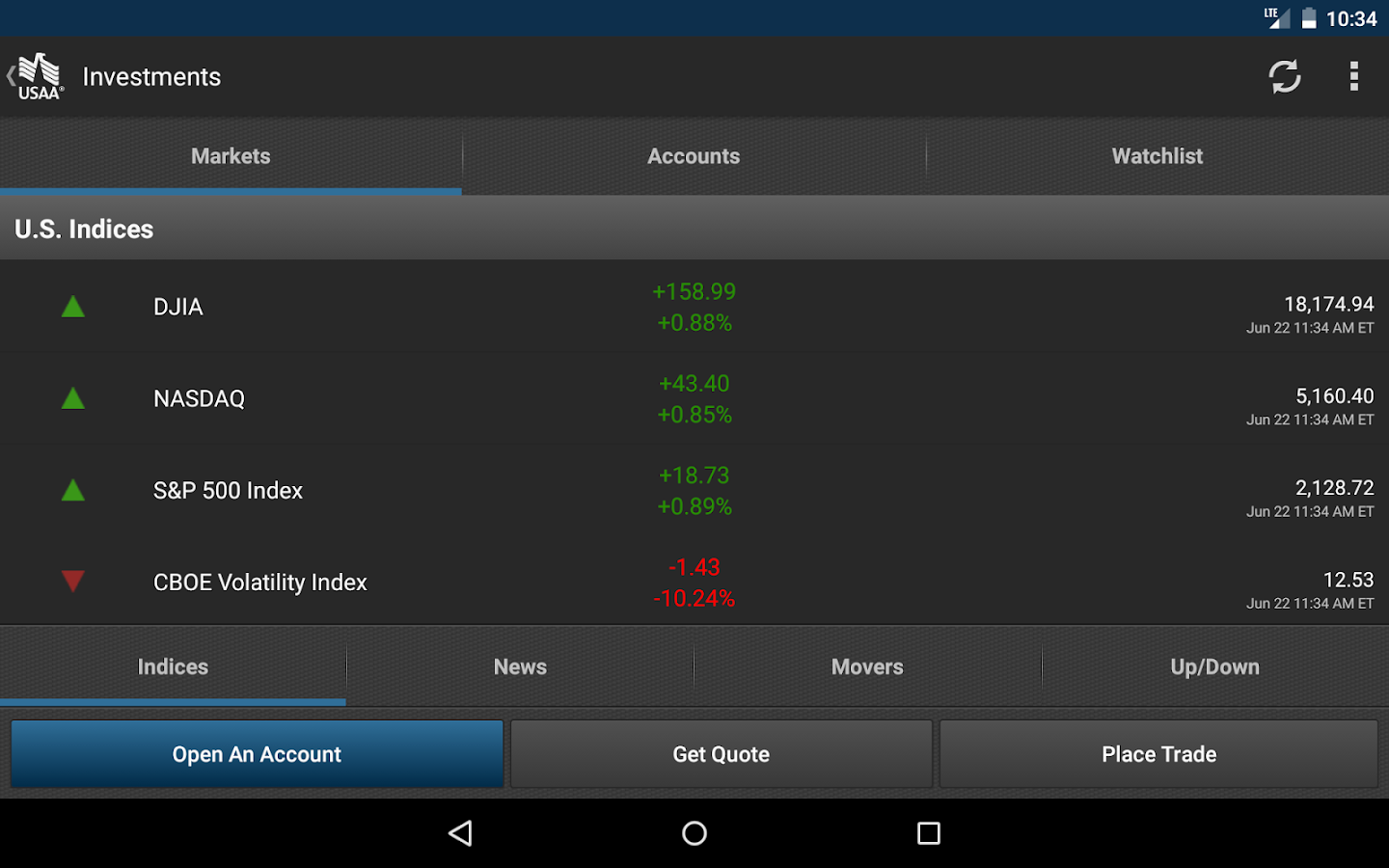Tap the U.S. Indices section header
This screenshot has width=1389, height=868.
point(694,229)
